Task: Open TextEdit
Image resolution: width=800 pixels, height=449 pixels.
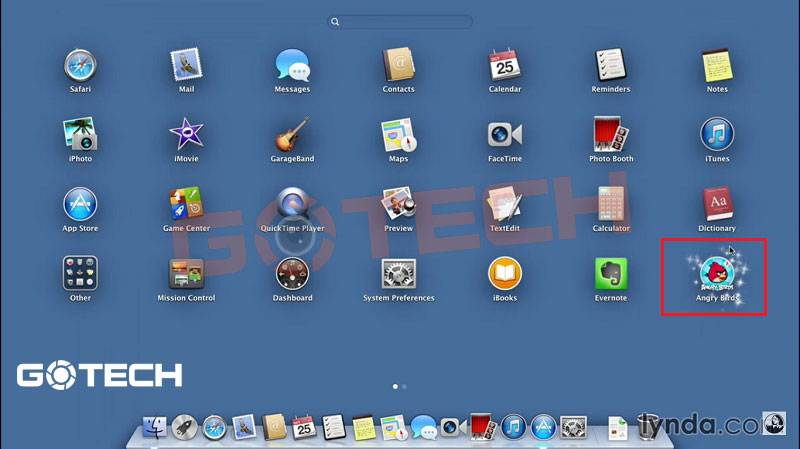Action: pyautogui.click(x=505, y=204)
